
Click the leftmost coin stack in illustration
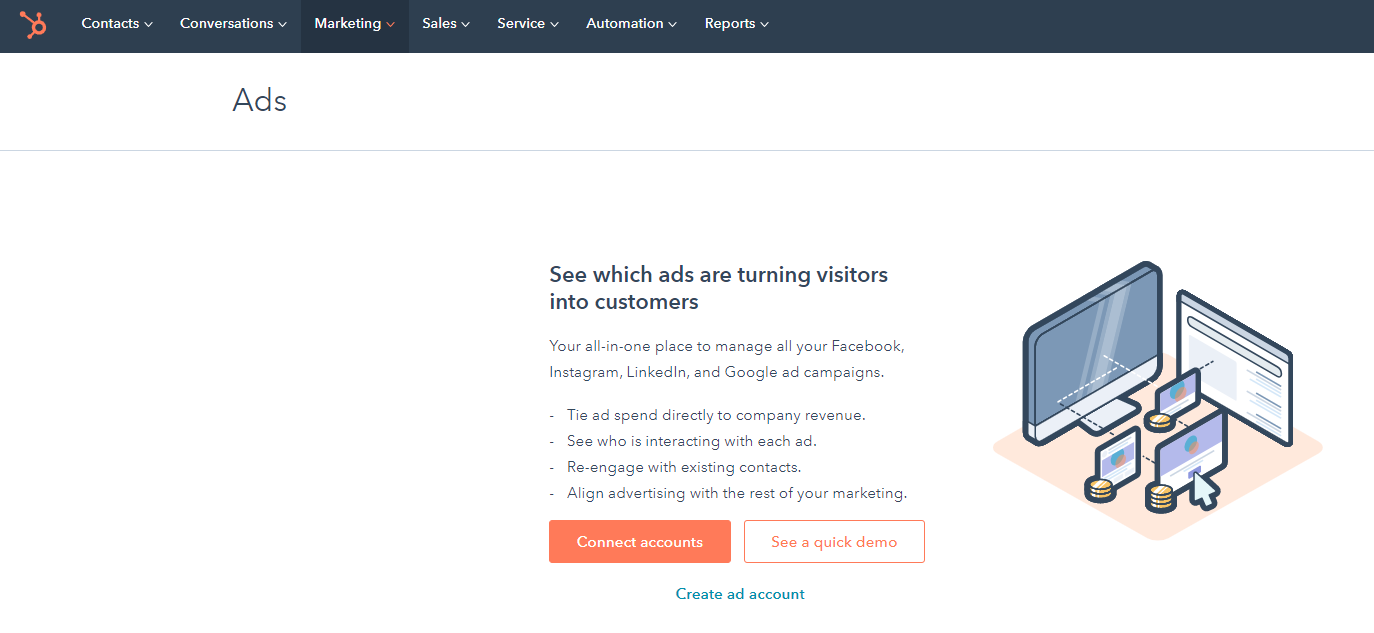(x=1099, y=490)
